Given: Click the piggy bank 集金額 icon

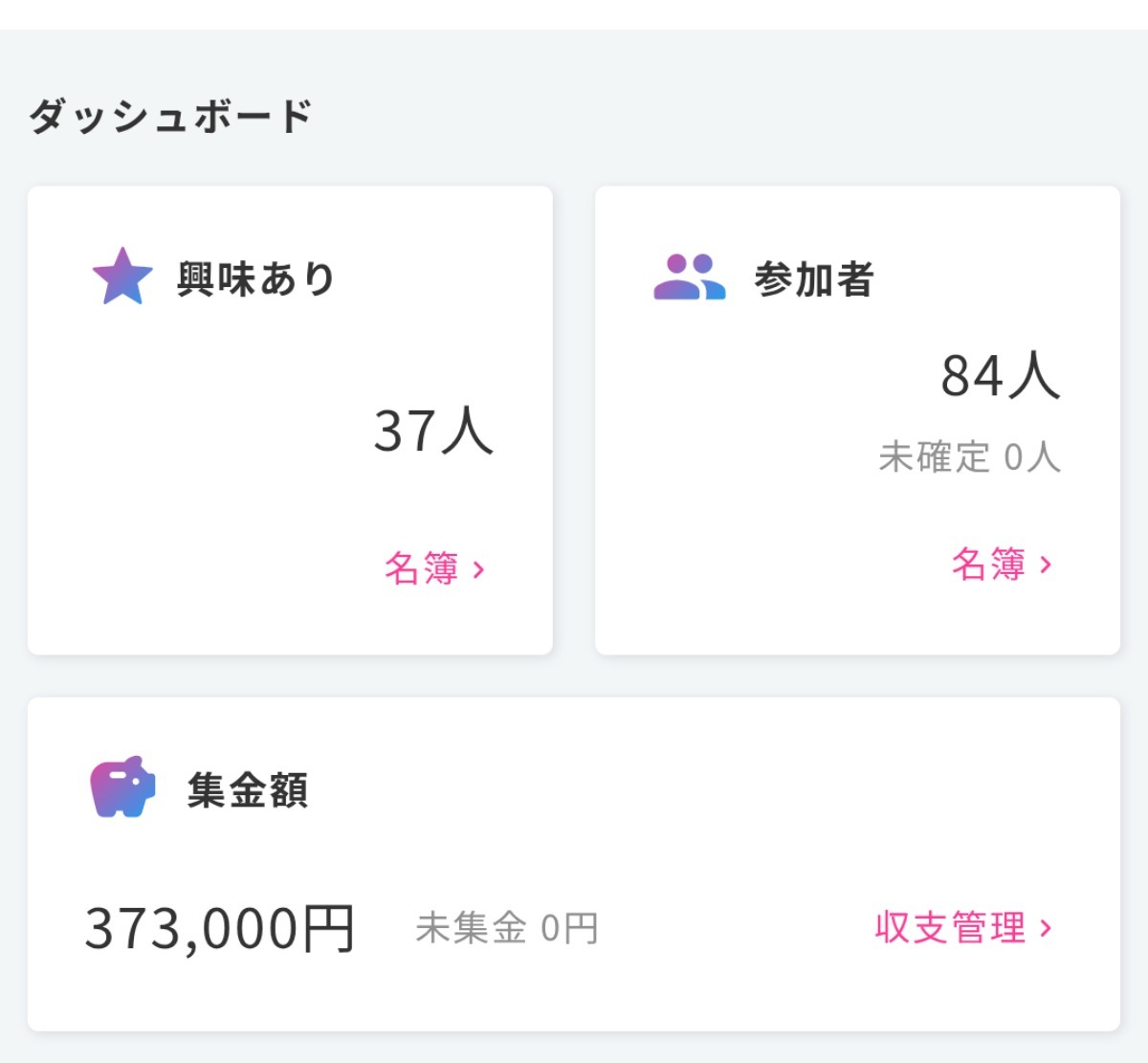Looking at the screenshot, I should (x=122, y=787).
